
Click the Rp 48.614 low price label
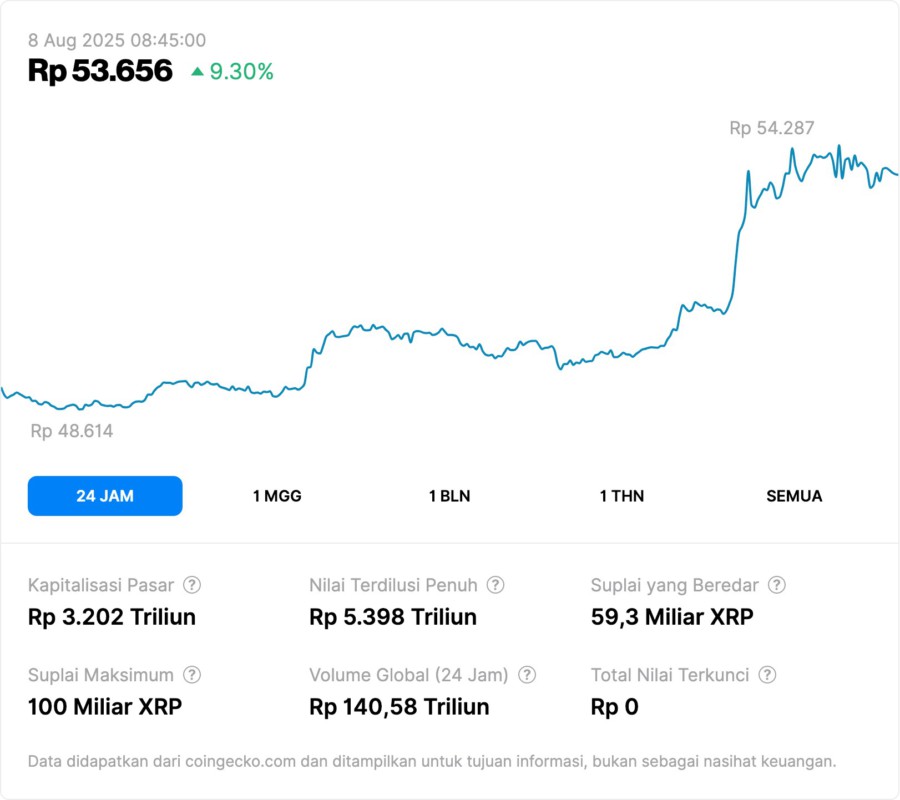click(x=72, y=432)
